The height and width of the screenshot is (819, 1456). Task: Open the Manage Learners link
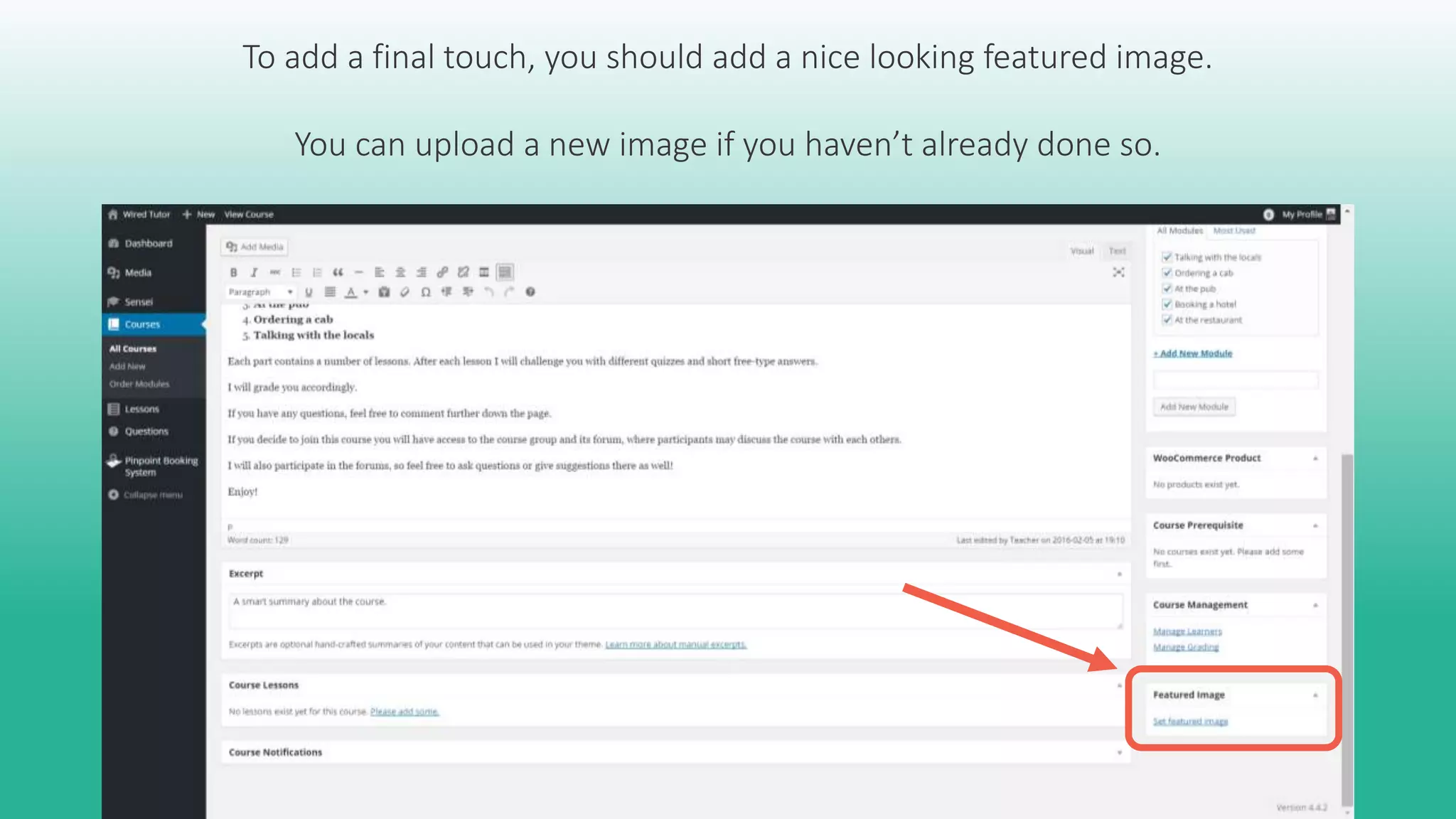pyautogui.click(x=1187, y=631)
